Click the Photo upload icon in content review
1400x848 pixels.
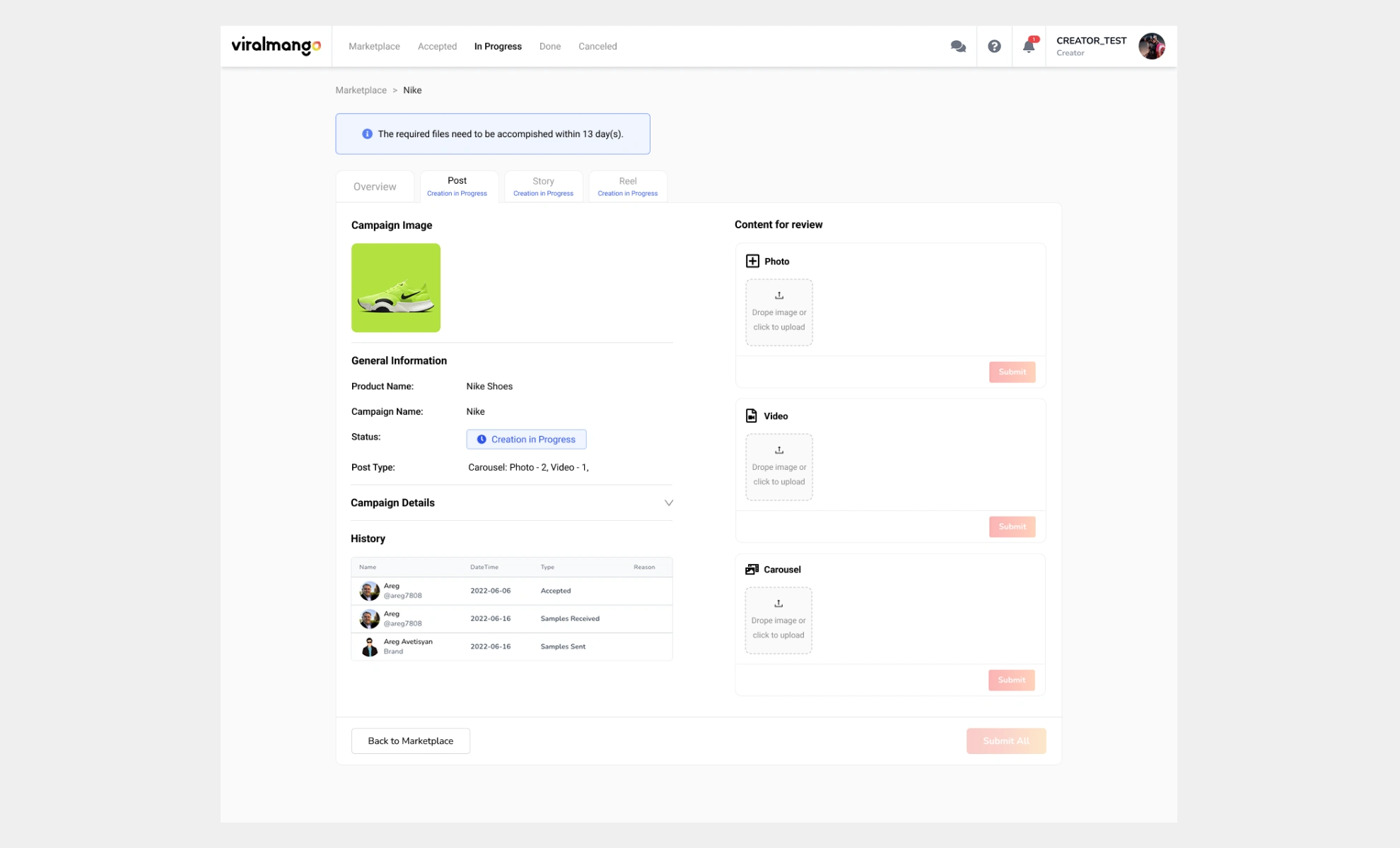click(x=752, y=261)
